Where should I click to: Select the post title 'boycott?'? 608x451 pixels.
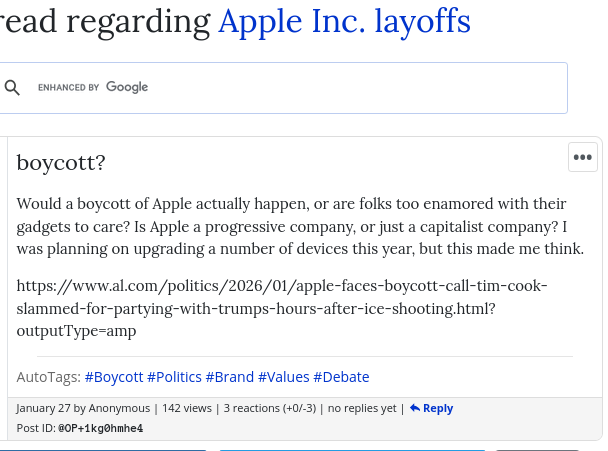coord(61,162)
